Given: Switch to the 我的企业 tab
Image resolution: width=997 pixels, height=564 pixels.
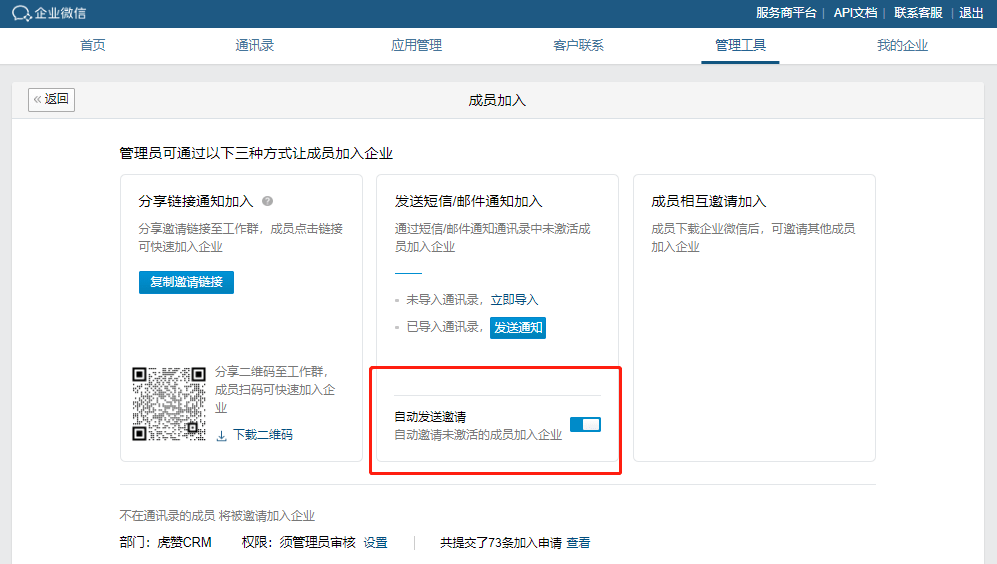Looking at the screenshot, I should pyautogui.click(x=902, y=45).
